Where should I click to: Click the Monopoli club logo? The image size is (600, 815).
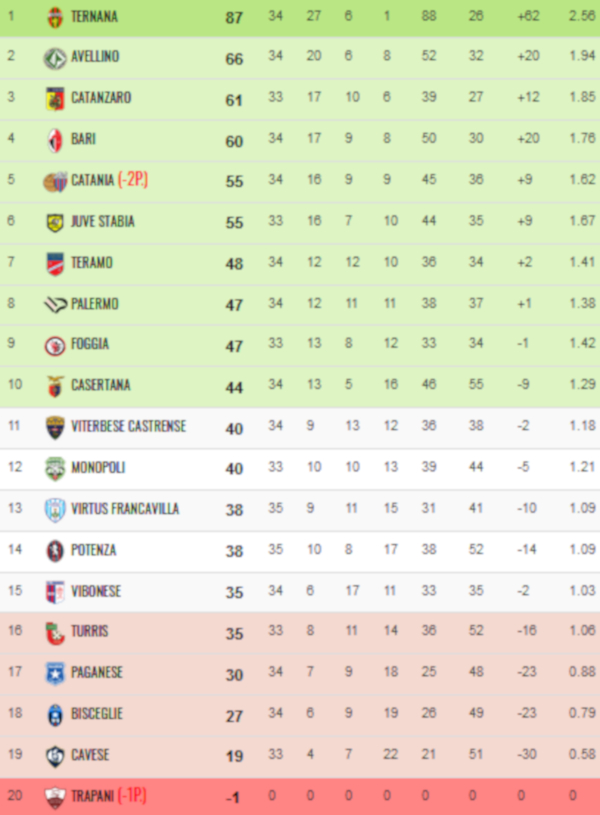[55, 468]
